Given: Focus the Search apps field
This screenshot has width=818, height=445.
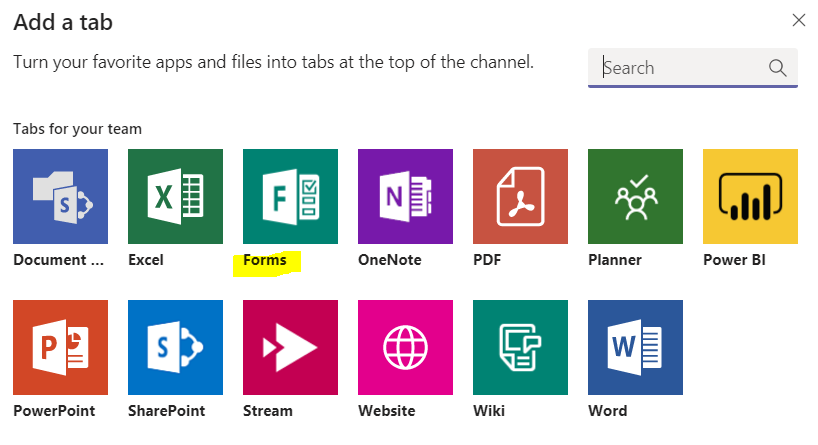Looking at the screenshot, I should 692,68.
